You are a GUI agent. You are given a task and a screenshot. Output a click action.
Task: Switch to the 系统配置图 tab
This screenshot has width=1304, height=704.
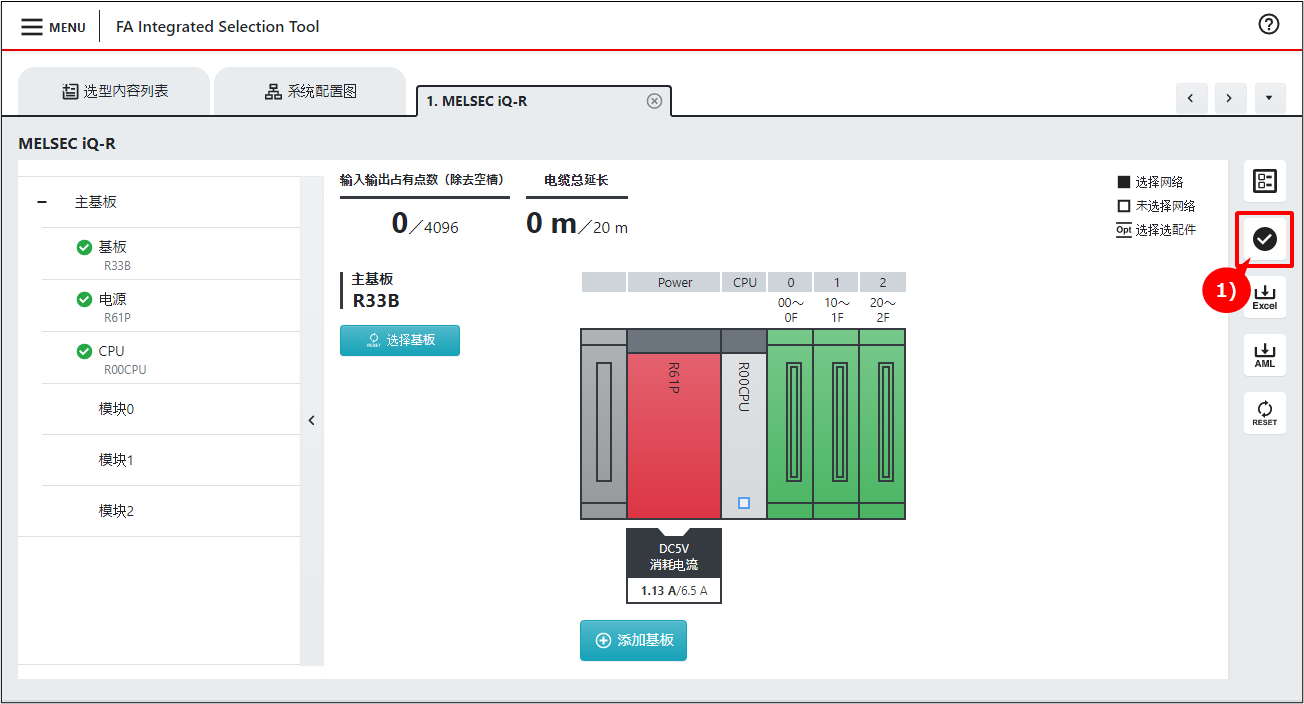pyautogui.click(x=310, y=92)
